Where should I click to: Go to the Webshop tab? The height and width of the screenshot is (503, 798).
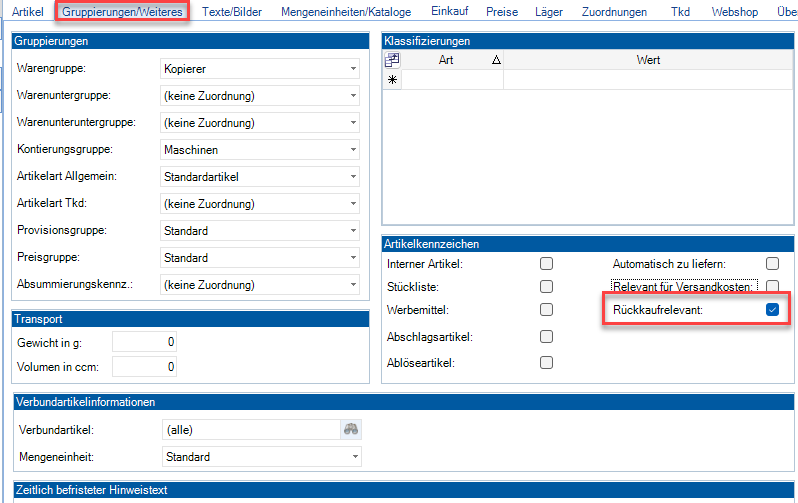pos(733,13)
